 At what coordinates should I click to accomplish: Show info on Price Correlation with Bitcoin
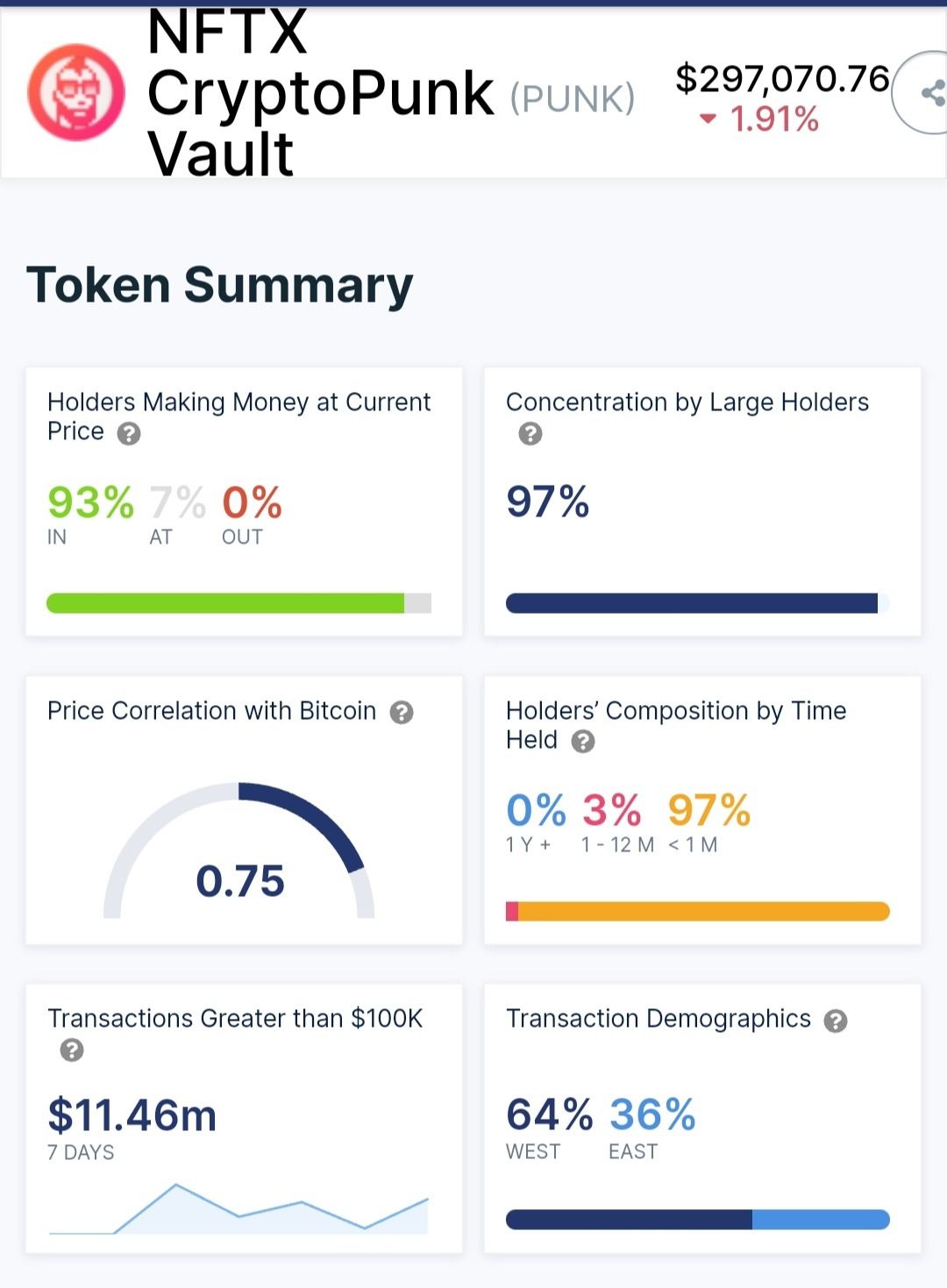pos(402,712)
